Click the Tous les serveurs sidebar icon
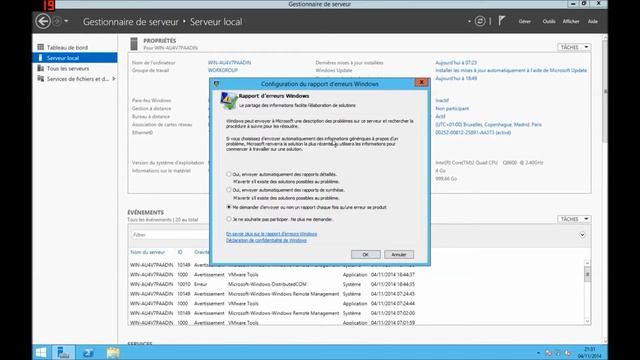The height and width of the screenshot is (360, 640). point(40,68)
